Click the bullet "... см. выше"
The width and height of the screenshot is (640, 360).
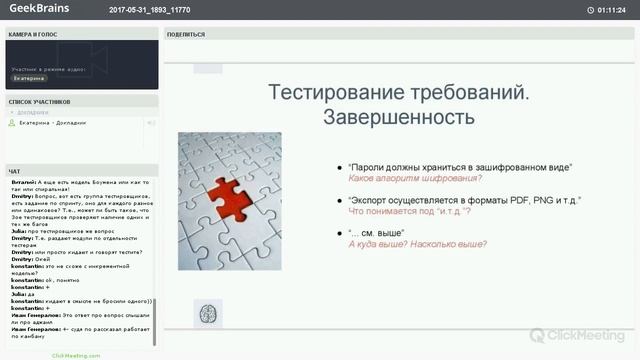click(x=376, y=233)
